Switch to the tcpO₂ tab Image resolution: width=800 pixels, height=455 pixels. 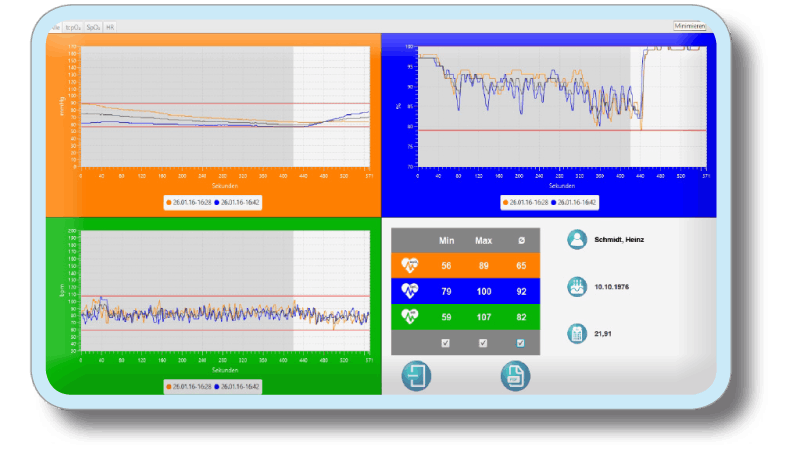pyautogui.click(x=73, y=27)
